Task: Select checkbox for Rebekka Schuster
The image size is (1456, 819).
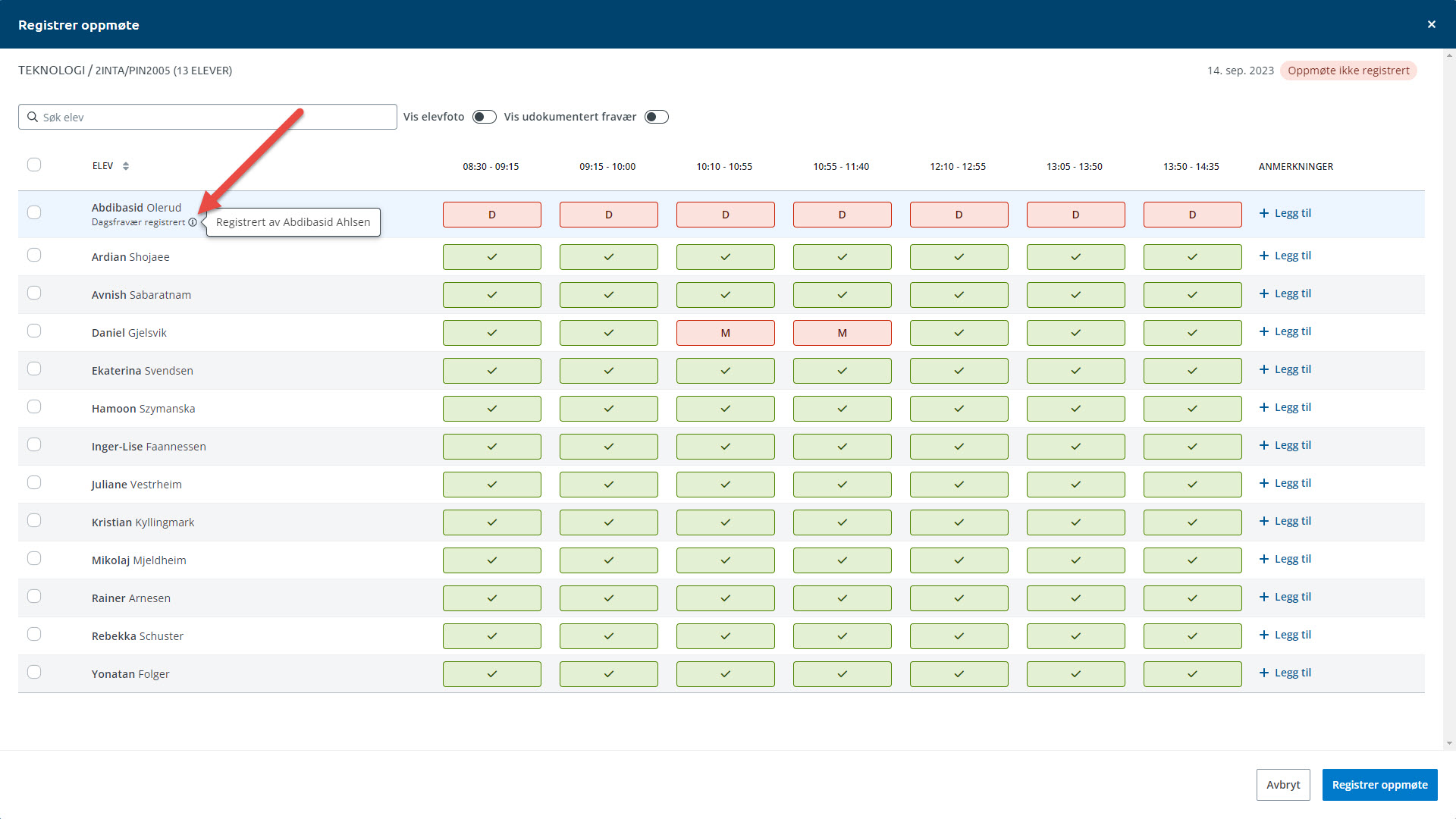Action: pyautogui.click(x=34, y=634)
